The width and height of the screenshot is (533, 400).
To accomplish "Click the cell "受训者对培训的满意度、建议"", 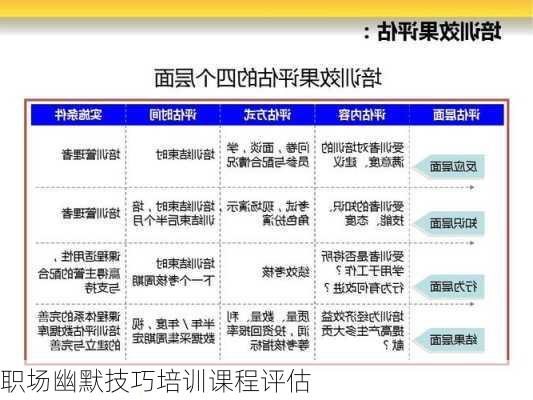I will (363, 155).
